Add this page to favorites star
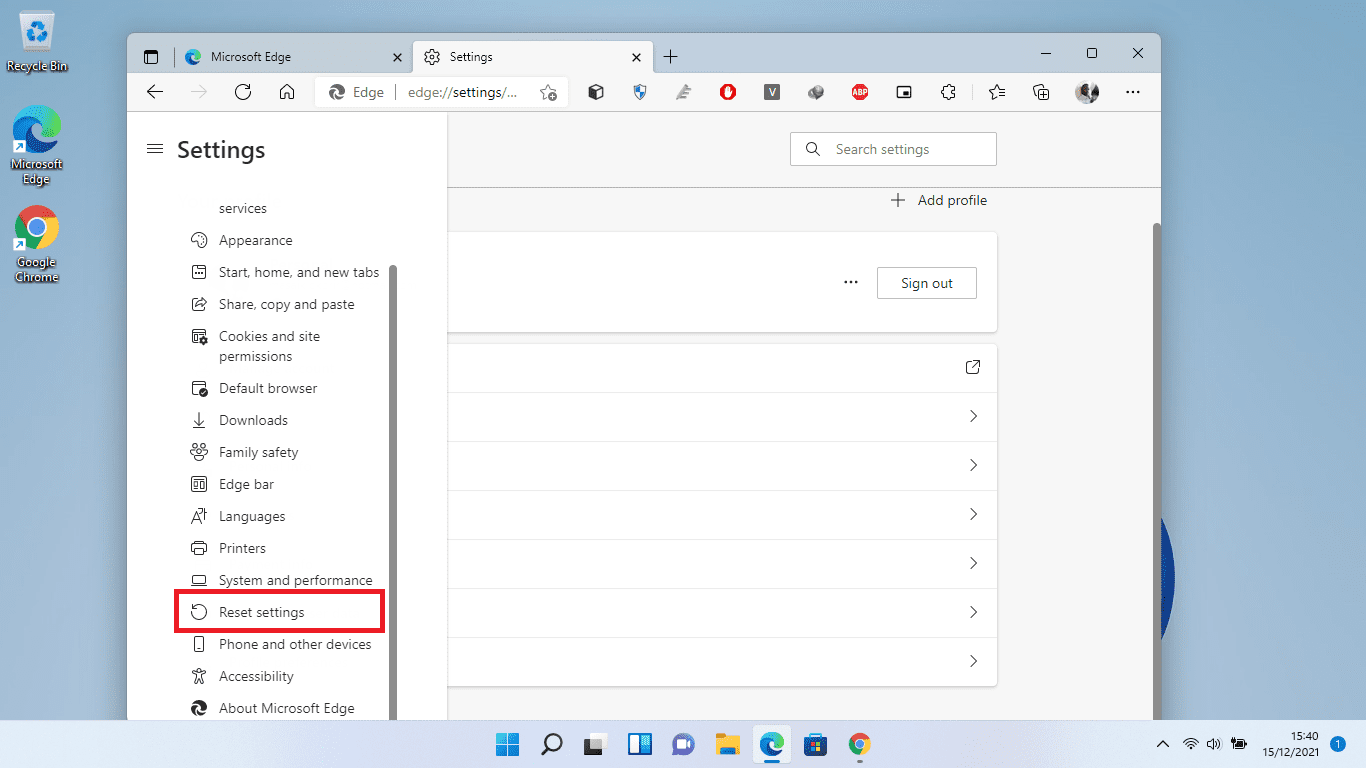Image resolution: width=1366 pixels, height=768 pixels. coord(548,92)
